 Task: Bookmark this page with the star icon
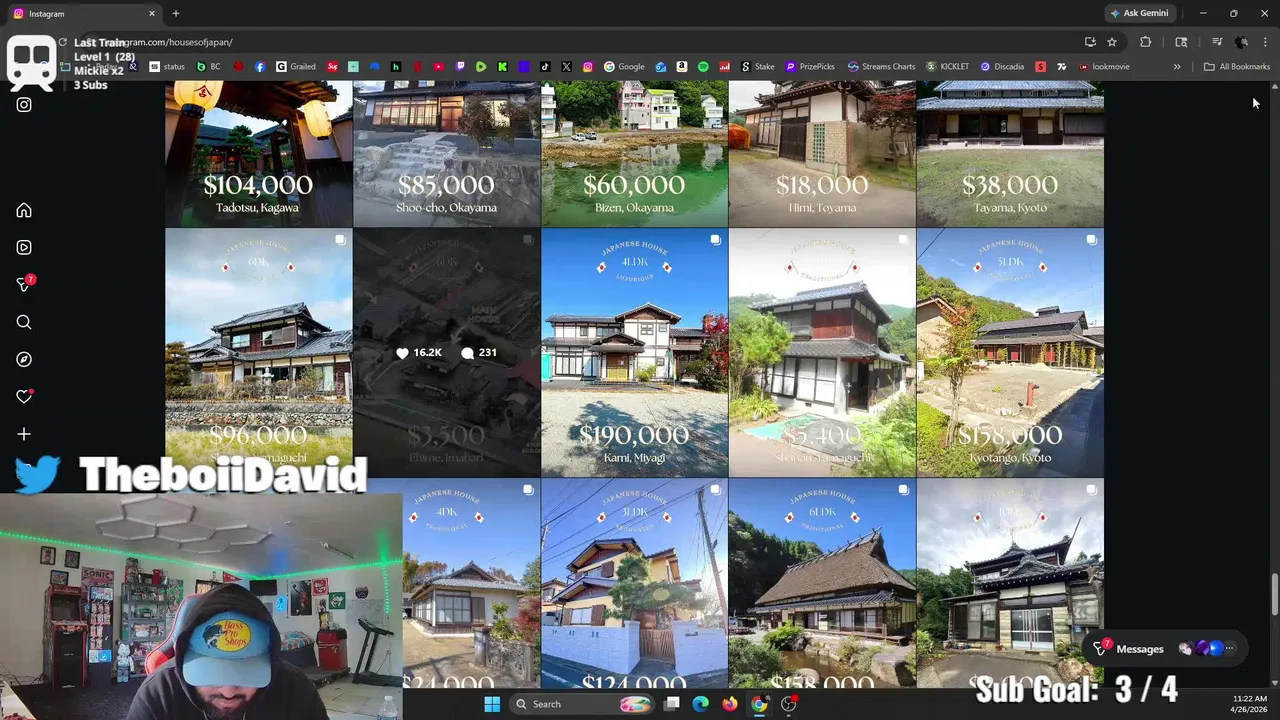[1112, 42]
